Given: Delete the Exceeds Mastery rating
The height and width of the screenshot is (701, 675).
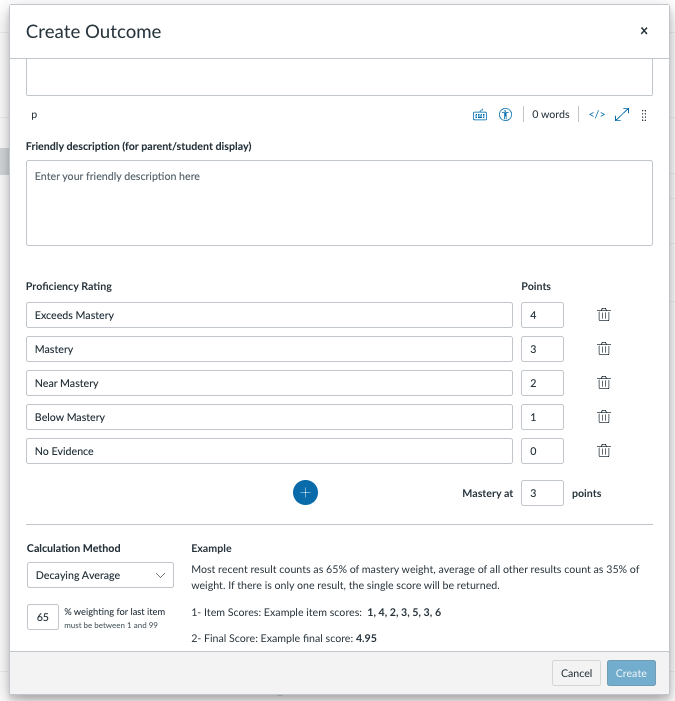Looking at the screenshot, I should (603, 315).
